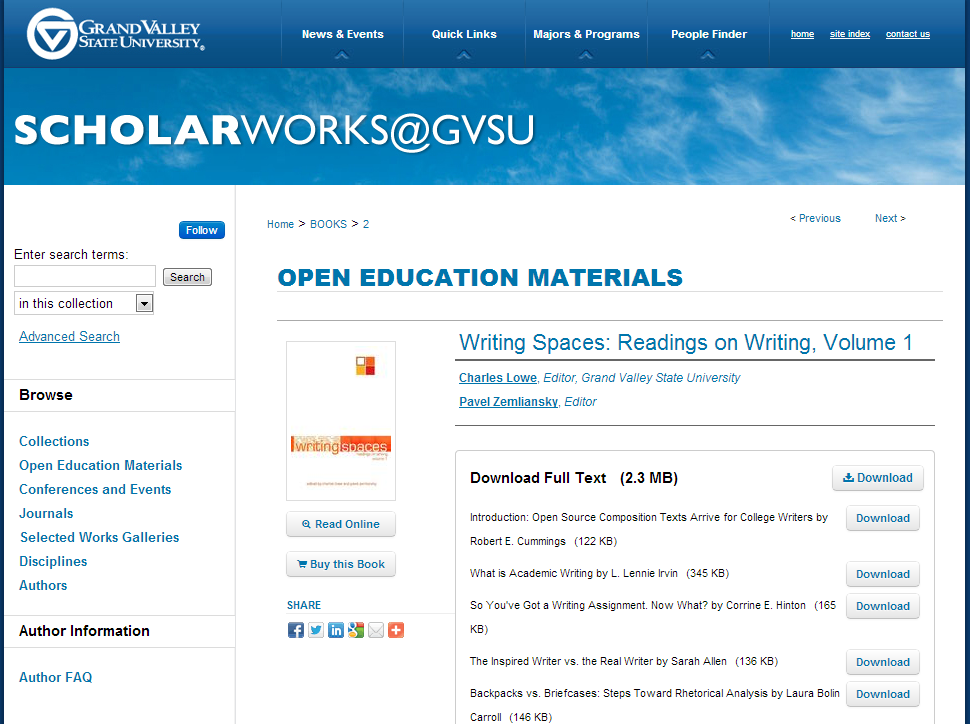Screen dimensions: 970x724
Task: Focus the search terms input field
Action: pos(85,276)
